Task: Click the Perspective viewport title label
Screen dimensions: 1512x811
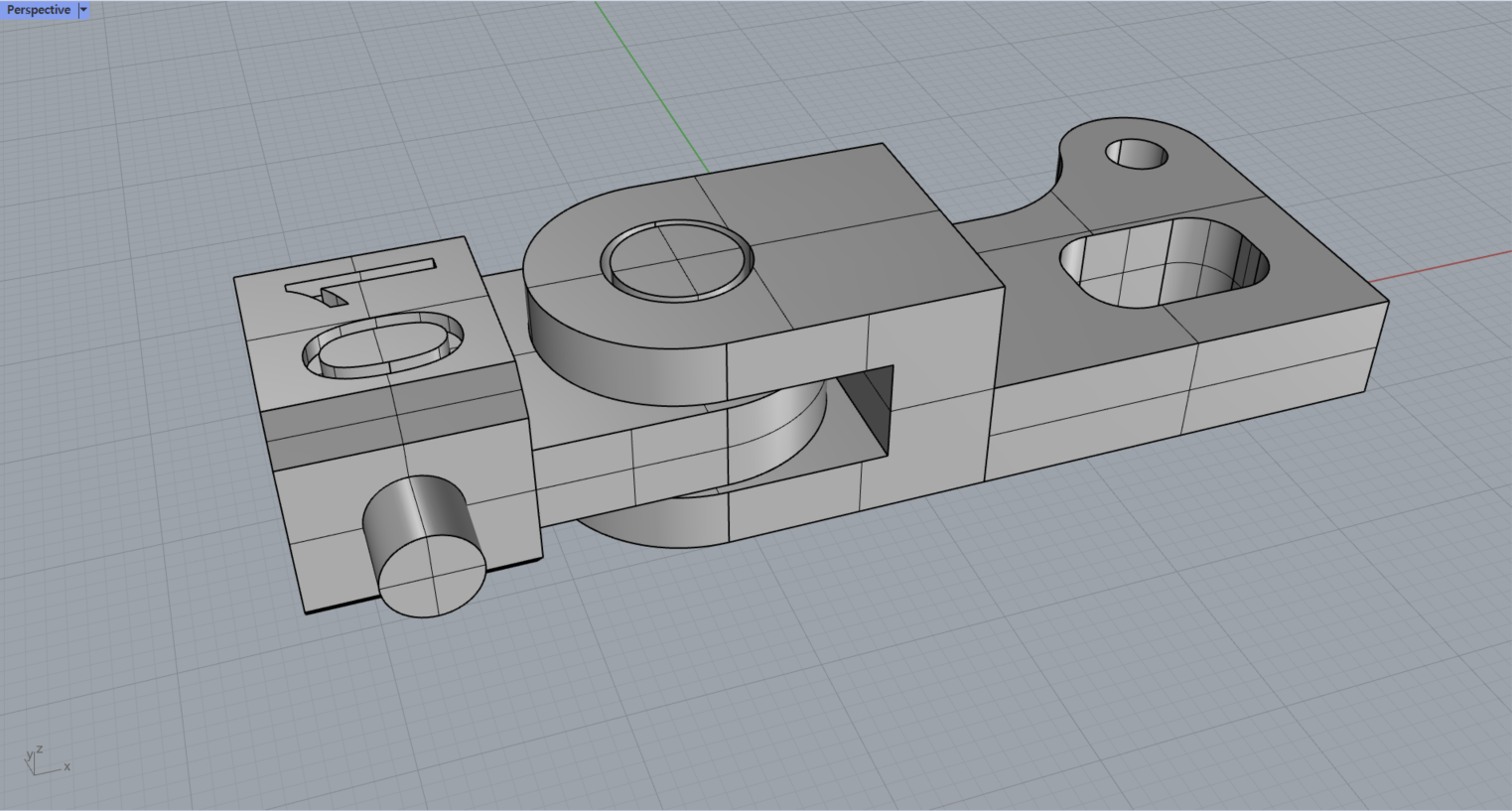Action: pos(39,10)
